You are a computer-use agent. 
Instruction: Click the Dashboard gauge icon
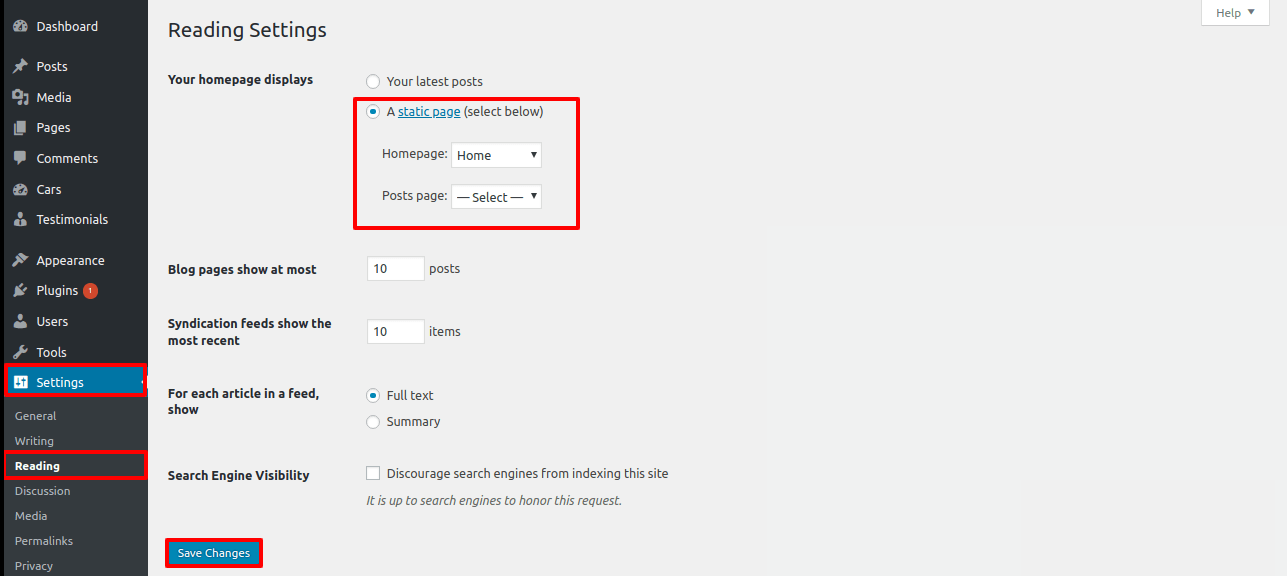[x=20, y=27]
